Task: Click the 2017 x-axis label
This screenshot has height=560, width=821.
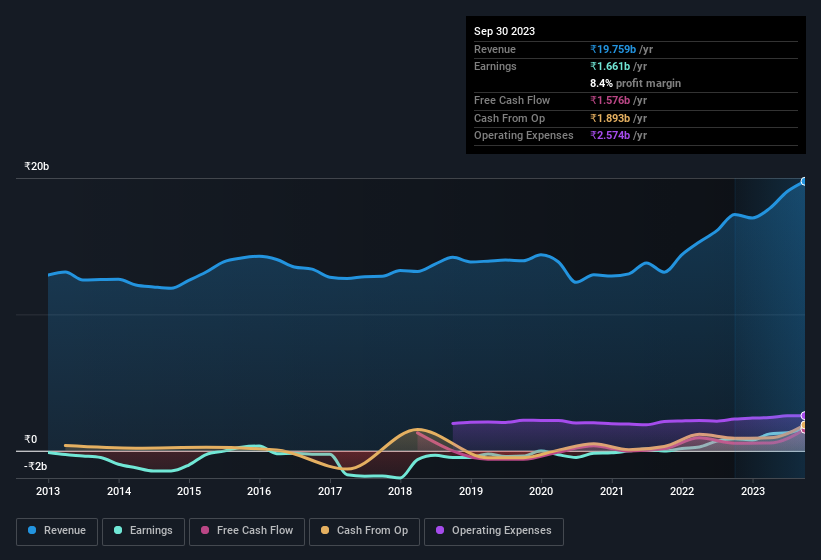Action: point(330,491)
